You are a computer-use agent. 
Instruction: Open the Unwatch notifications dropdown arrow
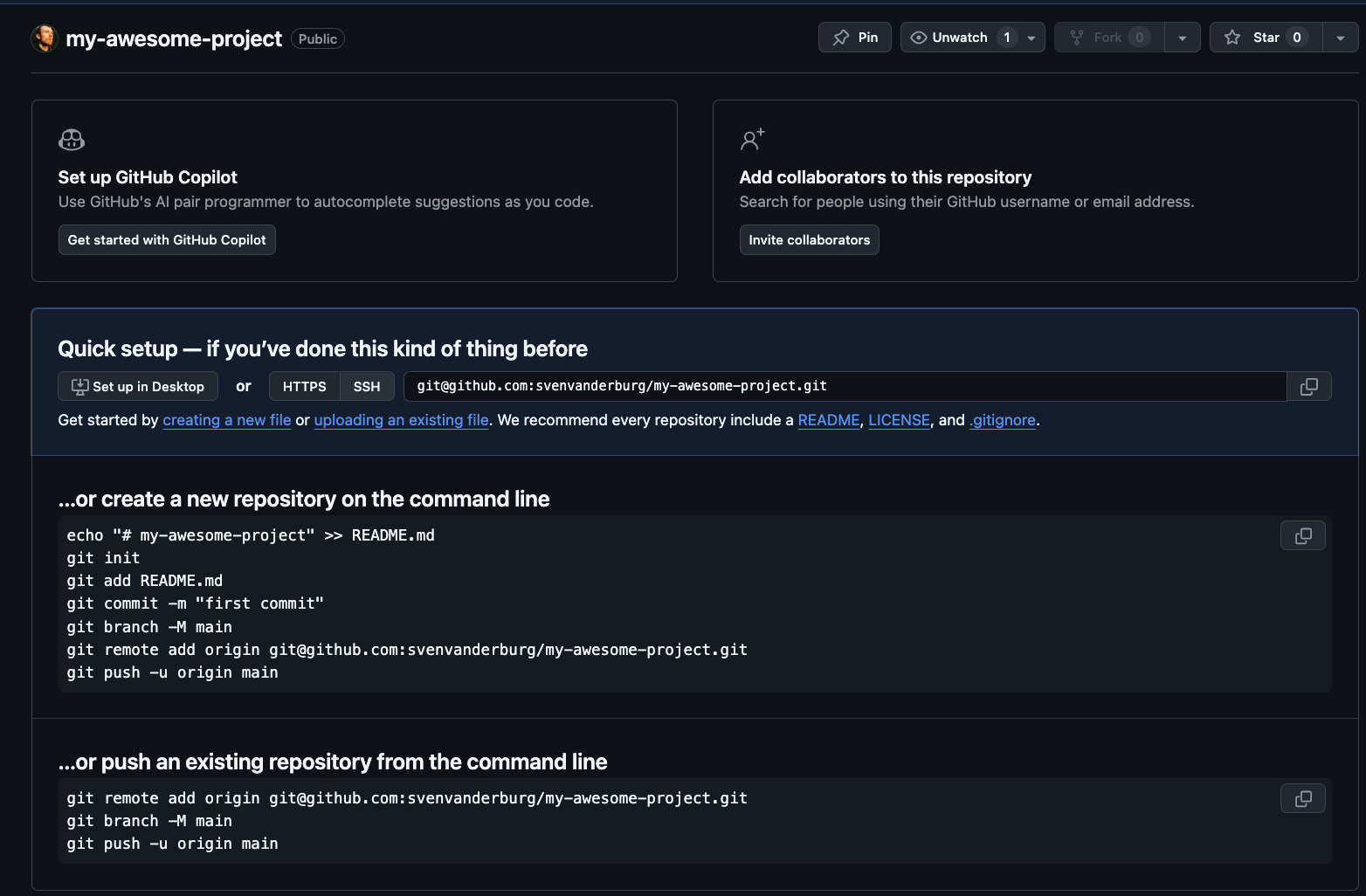[1031, 38]
